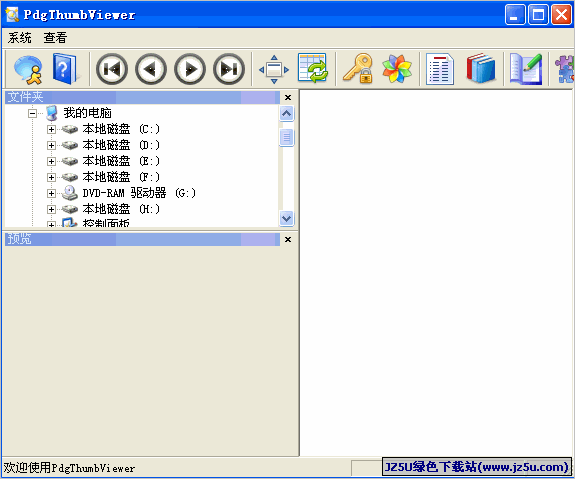Expand 本地磁盘 (F:) node
This screenshot has height=479, width=575.
coord(51,178)
